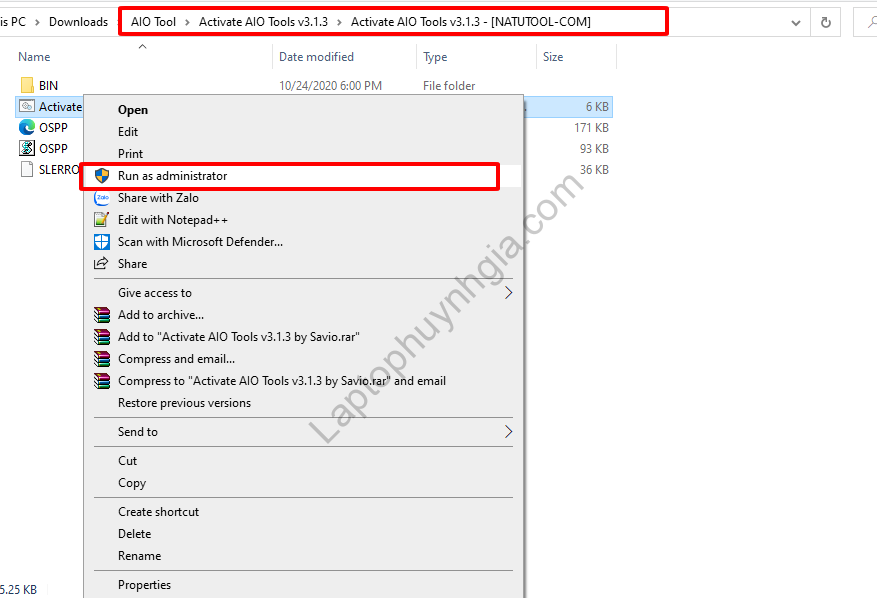Expand the Send to submenu arrow
The width and height of the screenshot is (877, 598).
[508, 431]
